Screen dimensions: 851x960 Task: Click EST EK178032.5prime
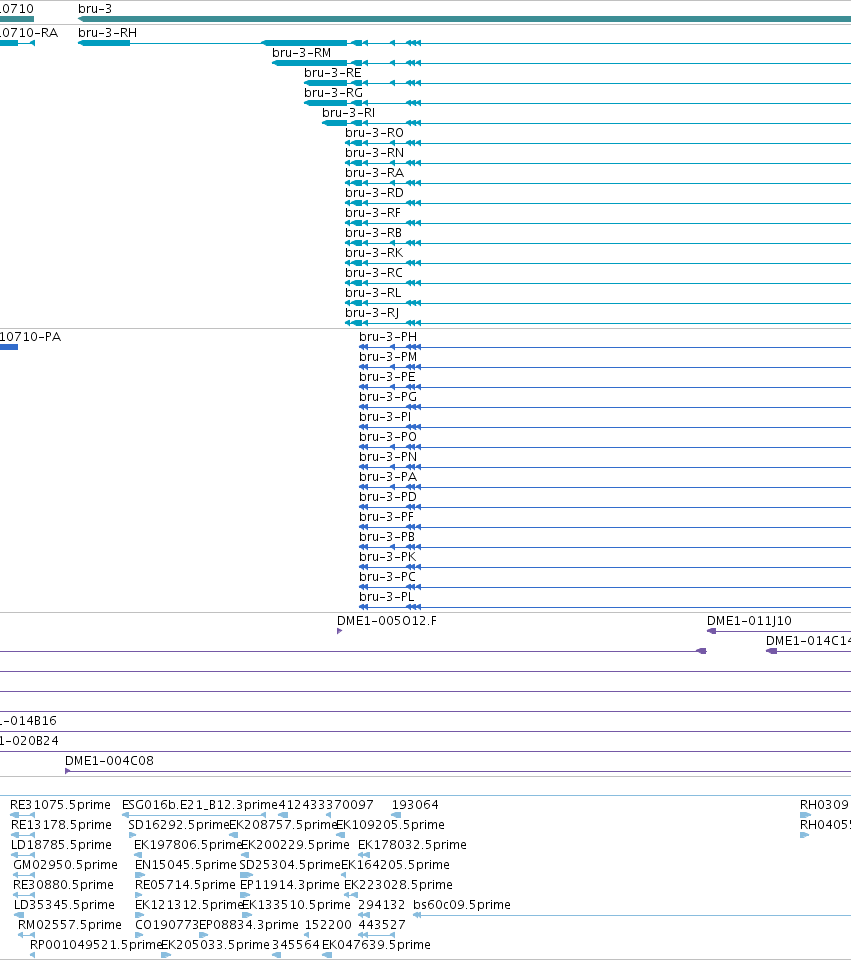point(413,845)
